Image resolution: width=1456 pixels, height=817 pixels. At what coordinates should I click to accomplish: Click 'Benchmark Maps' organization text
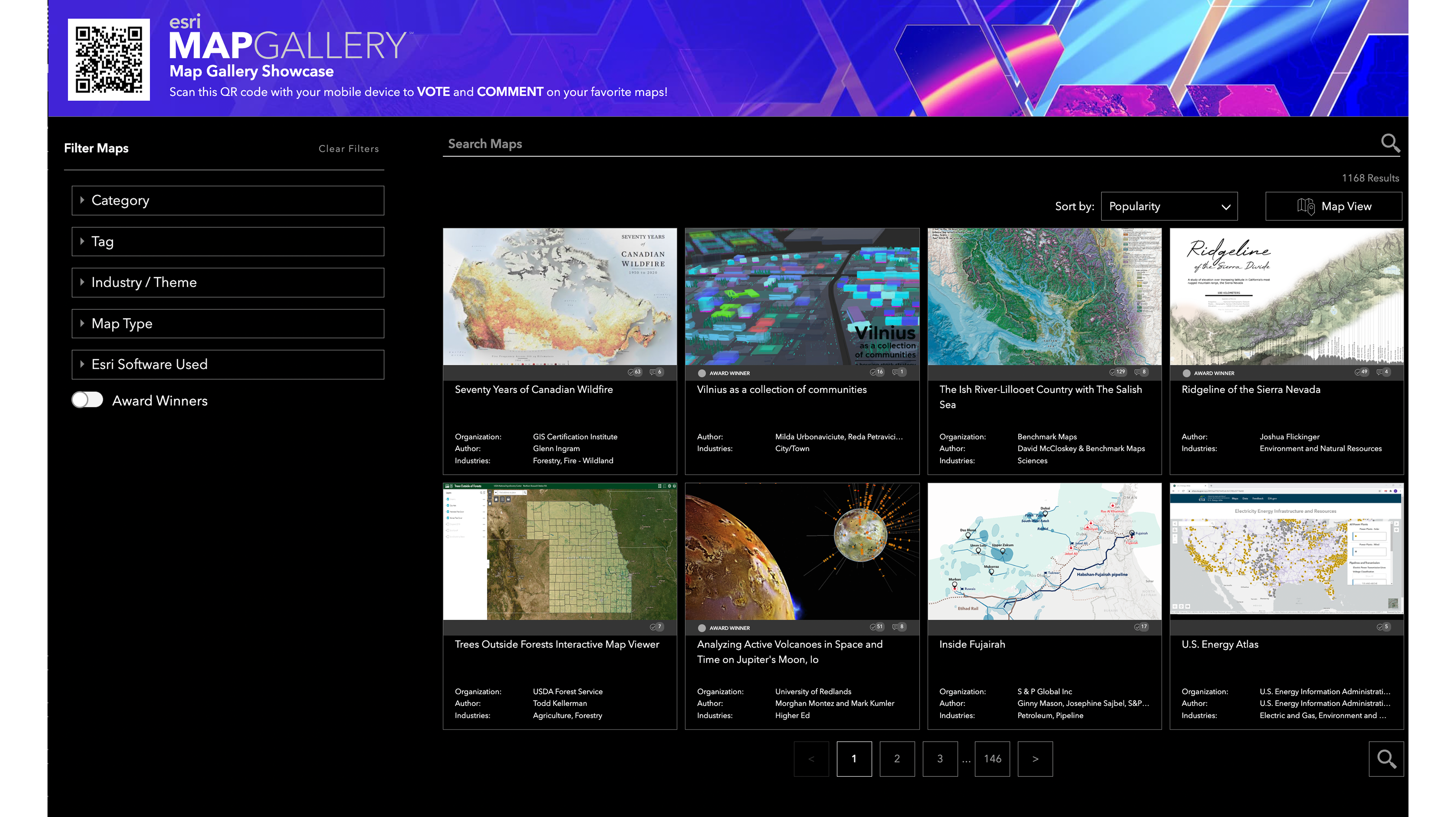[1047, 436]
